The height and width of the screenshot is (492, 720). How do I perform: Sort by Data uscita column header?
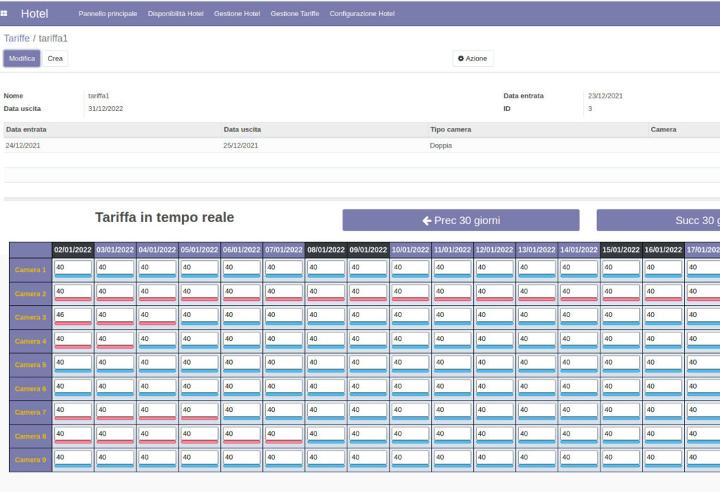pos(242,129)
